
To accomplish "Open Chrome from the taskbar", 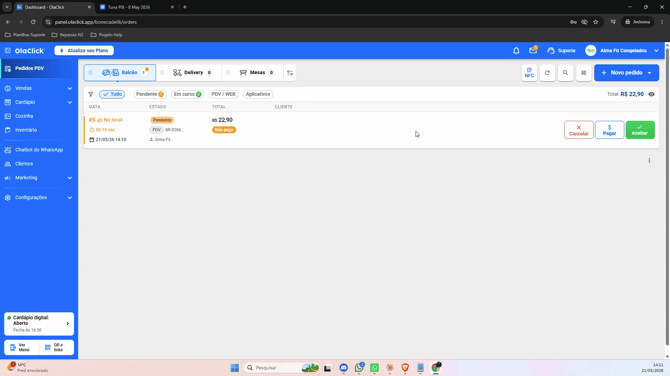I will 436,367.
